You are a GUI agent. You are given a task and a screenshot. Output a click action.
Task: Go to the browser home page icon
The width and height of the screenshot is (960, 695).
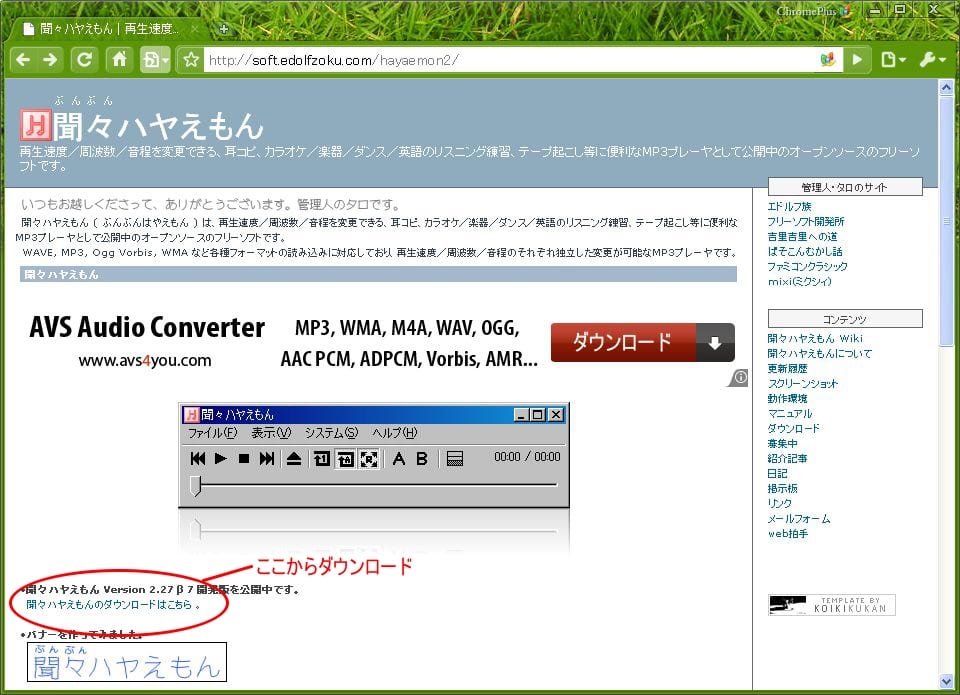119,60
